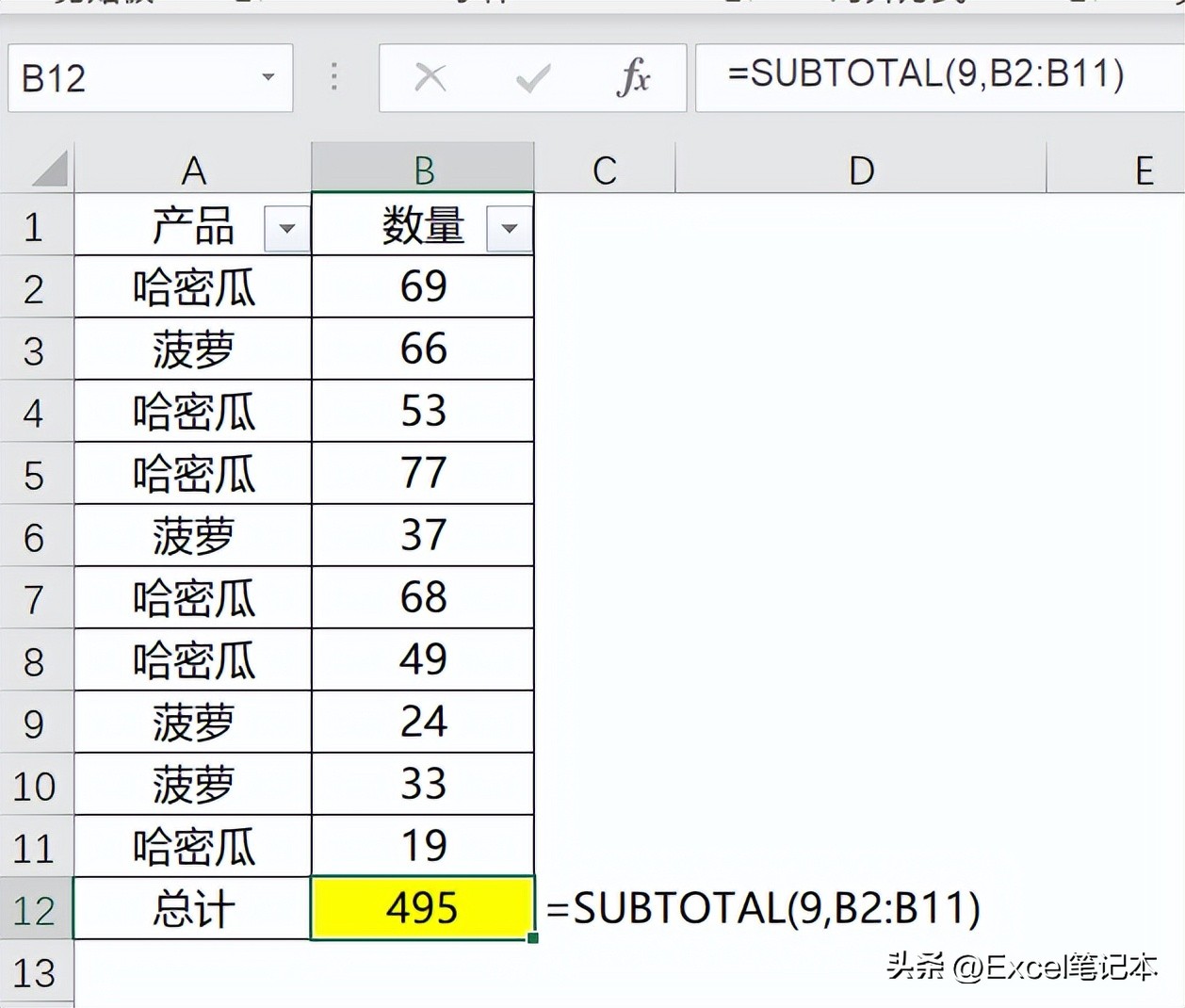The height and width of the screenshot is (1008, 1185).
Task: Click the Enter checkmark icon beside the formula bar
Action: (x=532, y=77)
